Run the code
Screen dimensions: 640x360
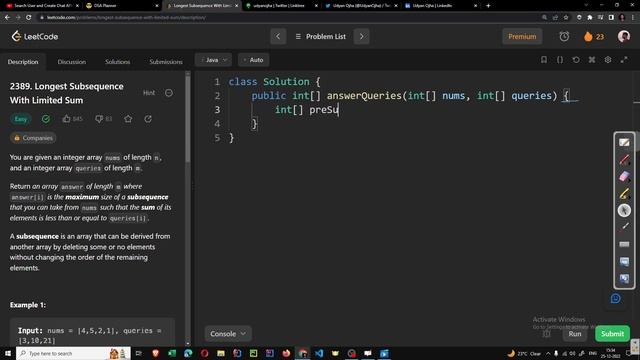coord(575,333)
